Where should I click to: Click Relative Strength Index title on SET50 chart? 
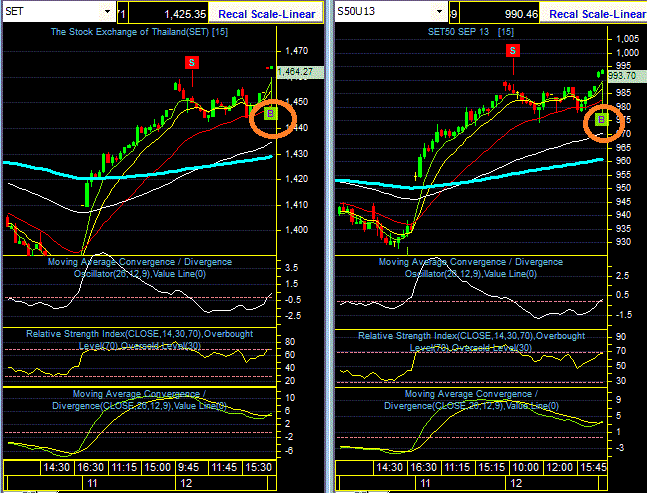(471, 342)
